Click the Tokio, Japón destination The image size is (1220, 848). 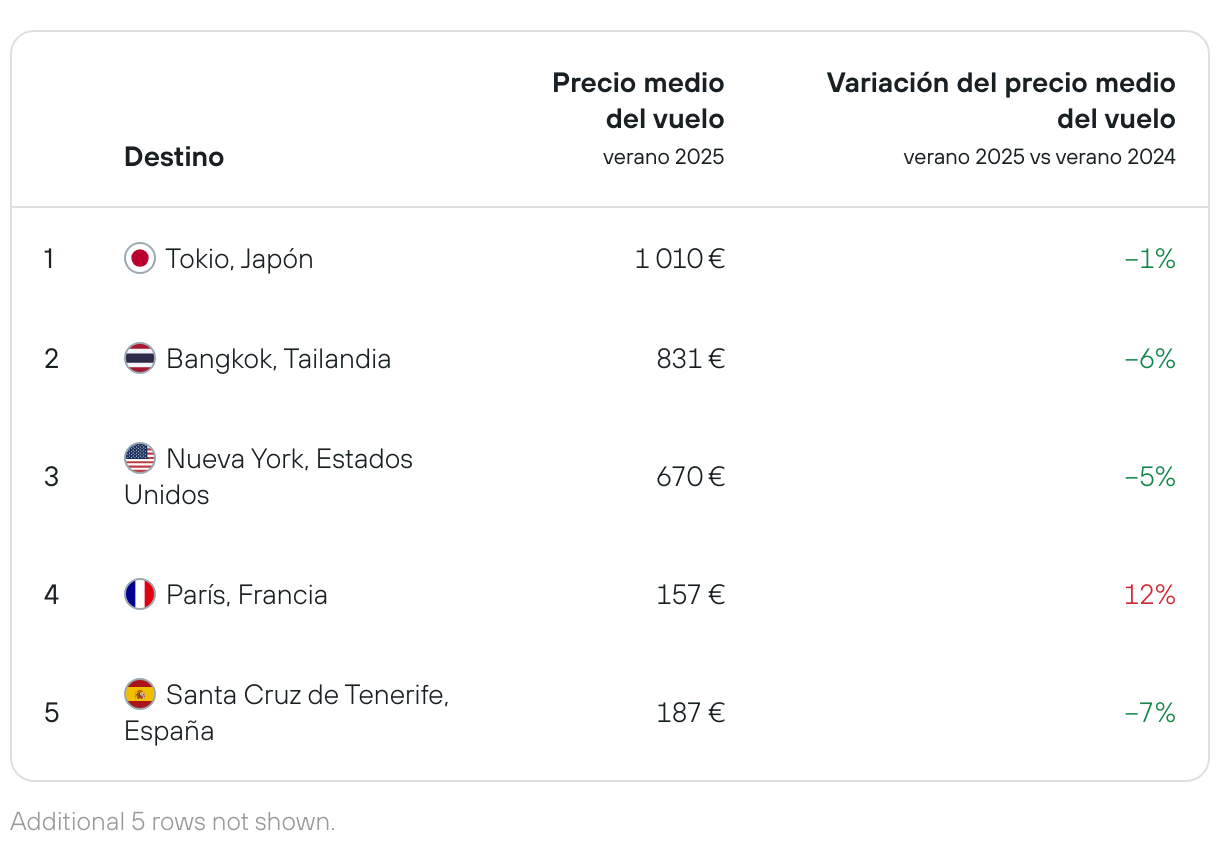point(240,259)
